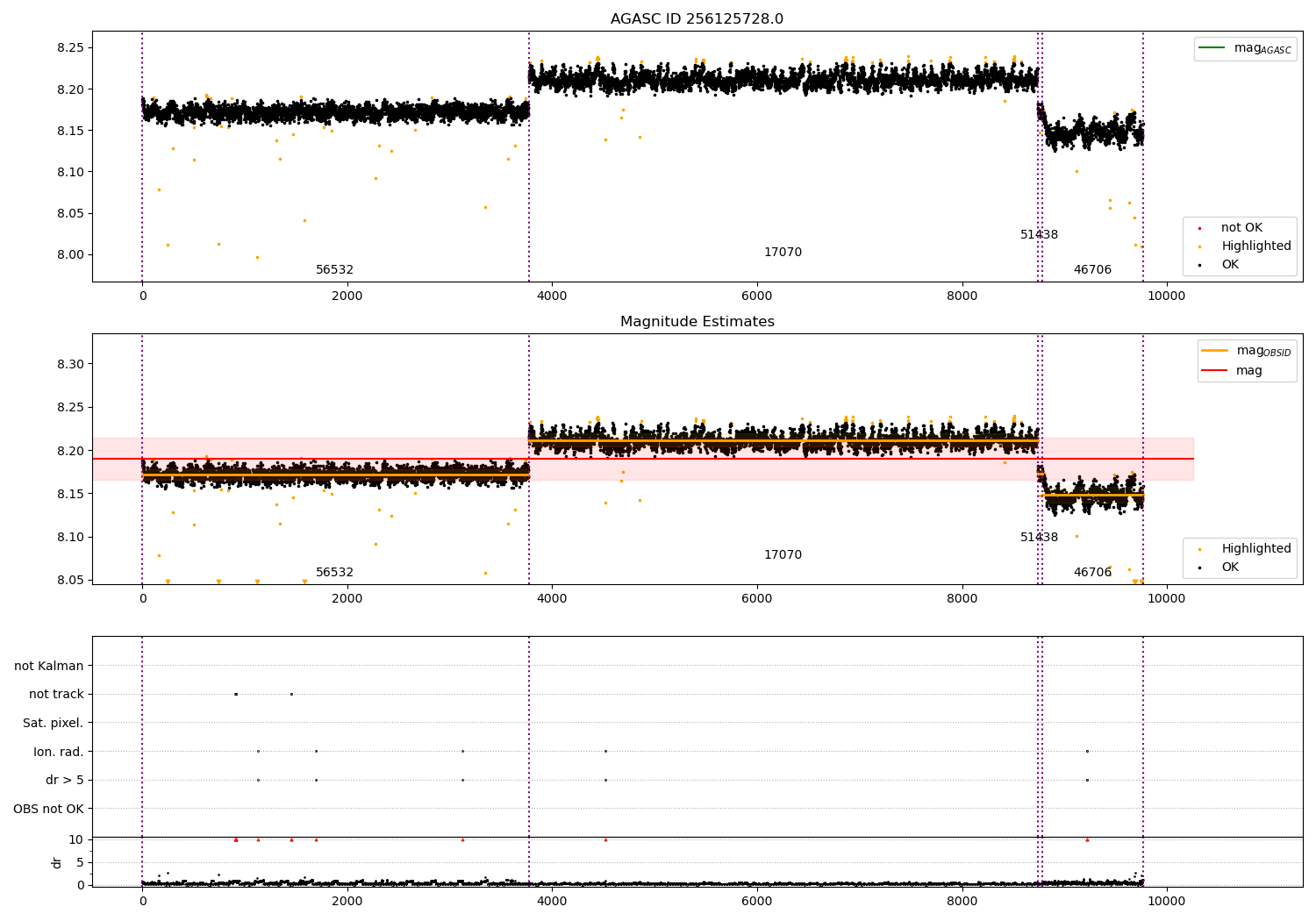Viewport: 1316px width, 921px height.
Task: Click 'OK' in the Magnitude Estimates legend
Action: (1230, 568)
